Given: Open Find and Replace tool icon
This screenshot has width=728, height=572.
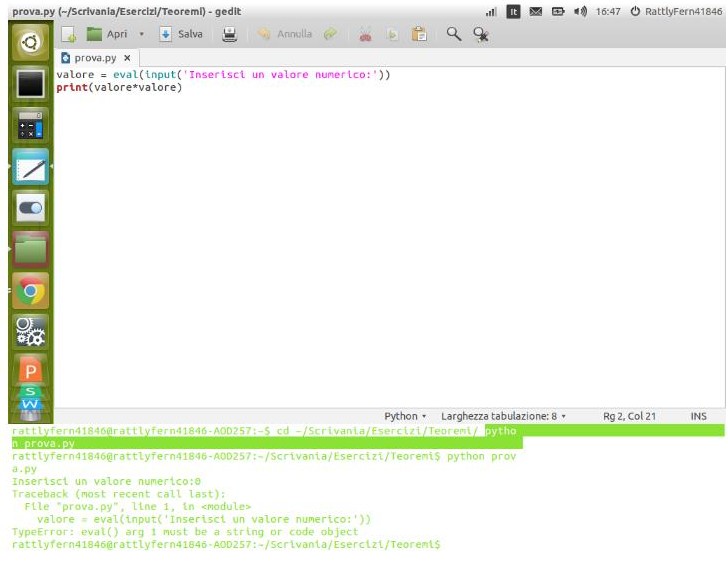Looking at the screenshot, I should (x=481, y=34).
